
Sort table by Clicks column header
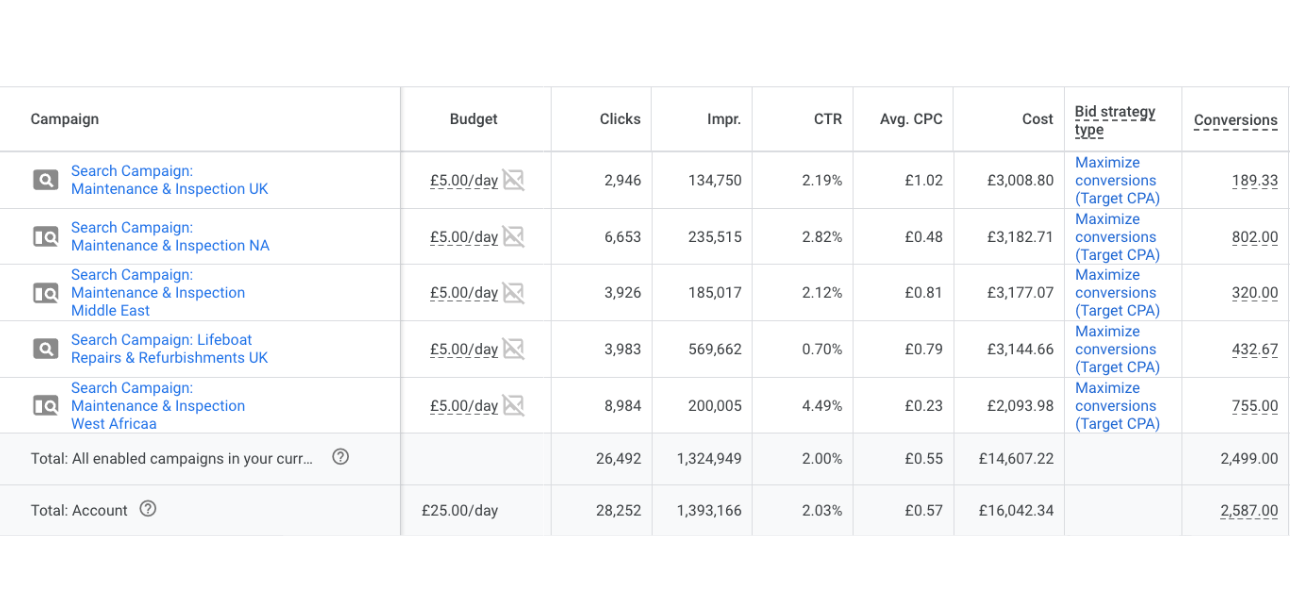tap(619, 119)
